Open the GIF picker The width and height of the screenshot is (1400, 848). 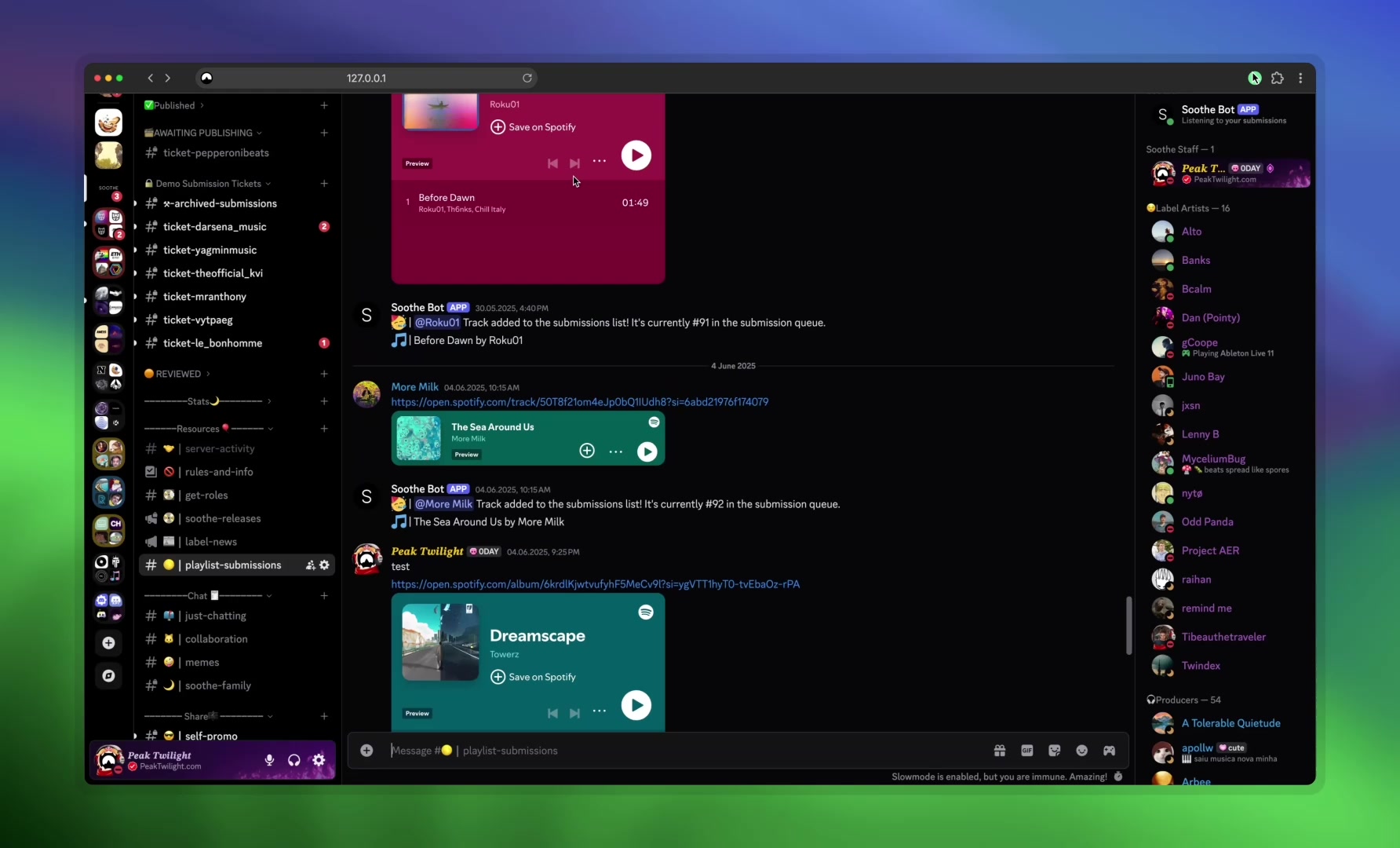1027,751
